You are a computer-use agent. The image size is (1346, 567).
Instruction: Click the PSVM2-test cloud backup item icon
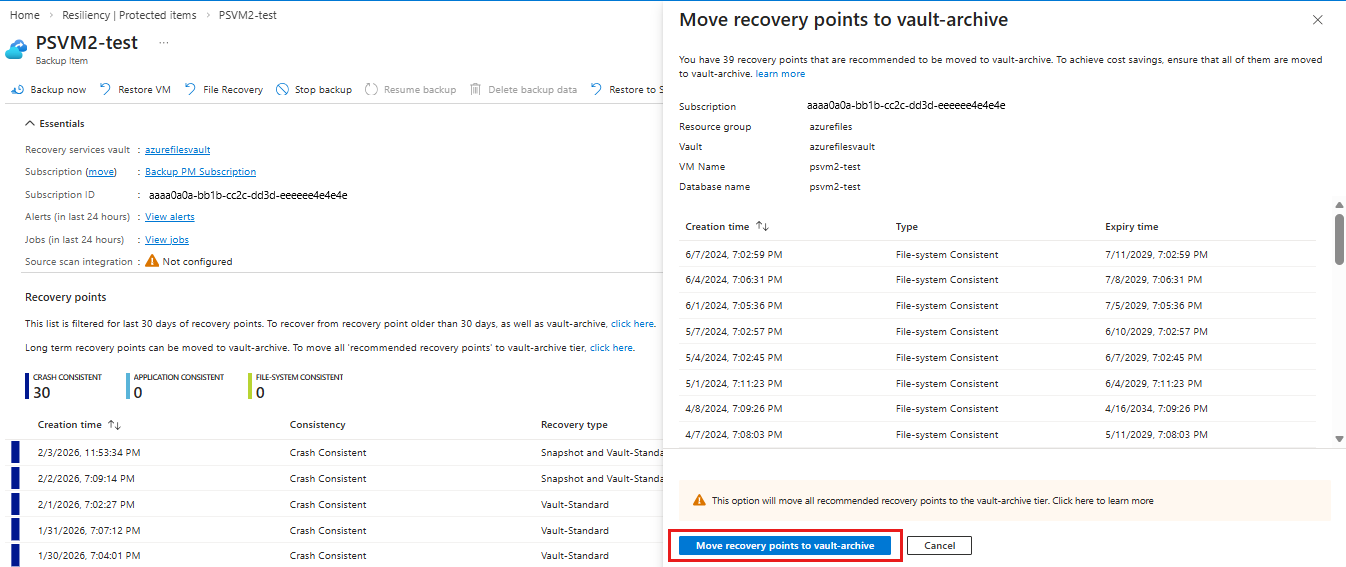pyautogui.click(x=18, y=48)
